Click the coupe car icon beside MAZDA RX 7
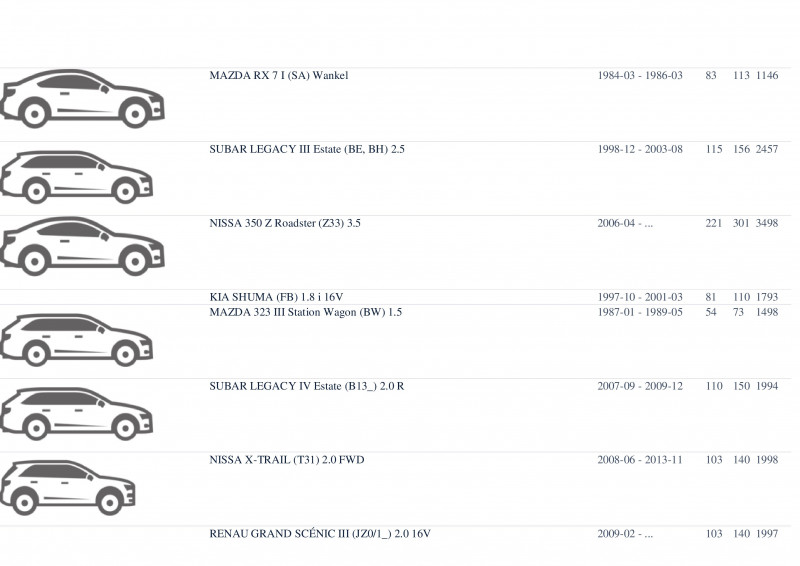The height and width of the screenshot is (566, 800). [x=82, y=99]
